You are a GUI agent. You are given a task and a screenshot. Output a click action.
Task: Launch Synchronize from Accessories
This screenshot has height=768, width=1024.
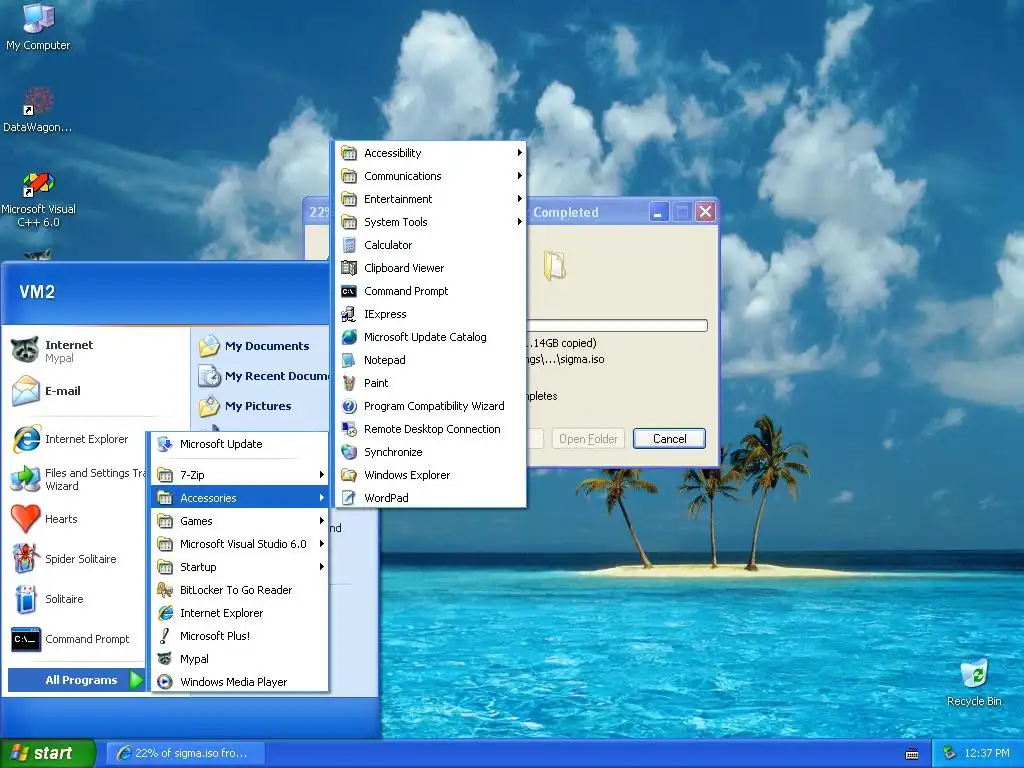click(431, 452)
